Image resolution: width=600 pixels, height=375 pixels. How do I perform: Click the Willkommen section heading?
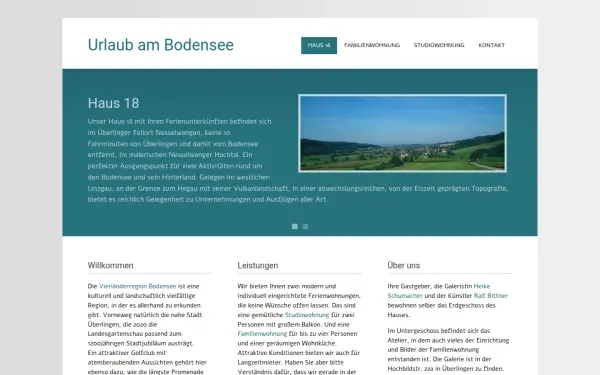coord(111,265)
